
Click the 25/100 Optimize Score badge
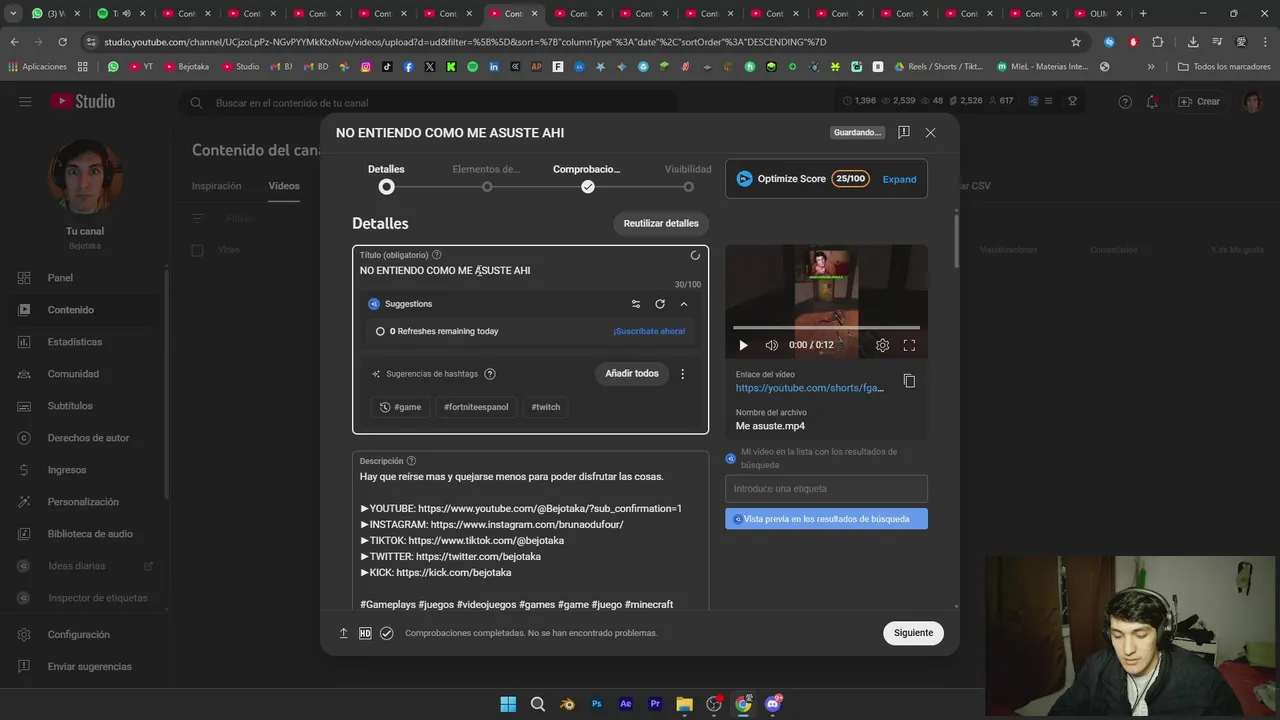[851, 179]
